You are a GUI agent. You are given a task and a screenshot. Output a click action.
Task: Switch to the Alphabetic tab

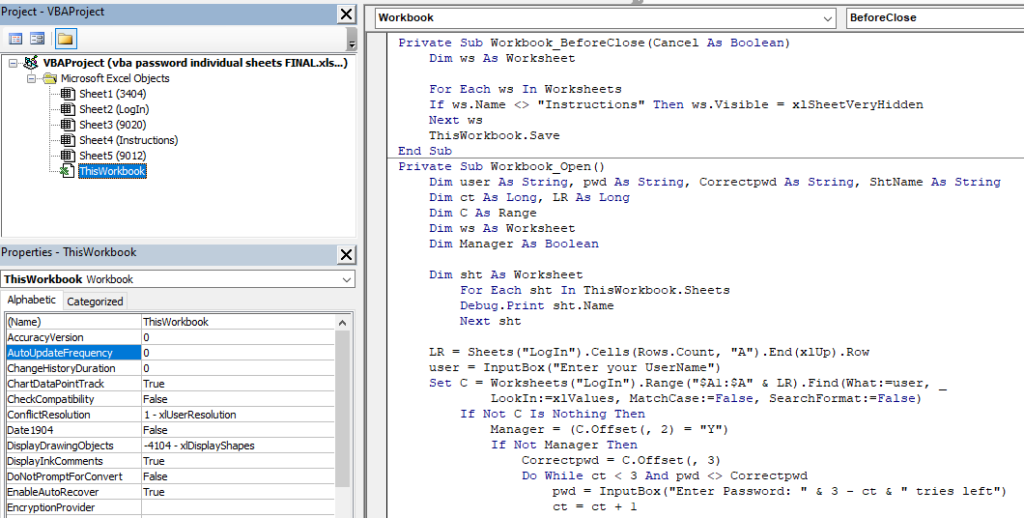(32, 301)
